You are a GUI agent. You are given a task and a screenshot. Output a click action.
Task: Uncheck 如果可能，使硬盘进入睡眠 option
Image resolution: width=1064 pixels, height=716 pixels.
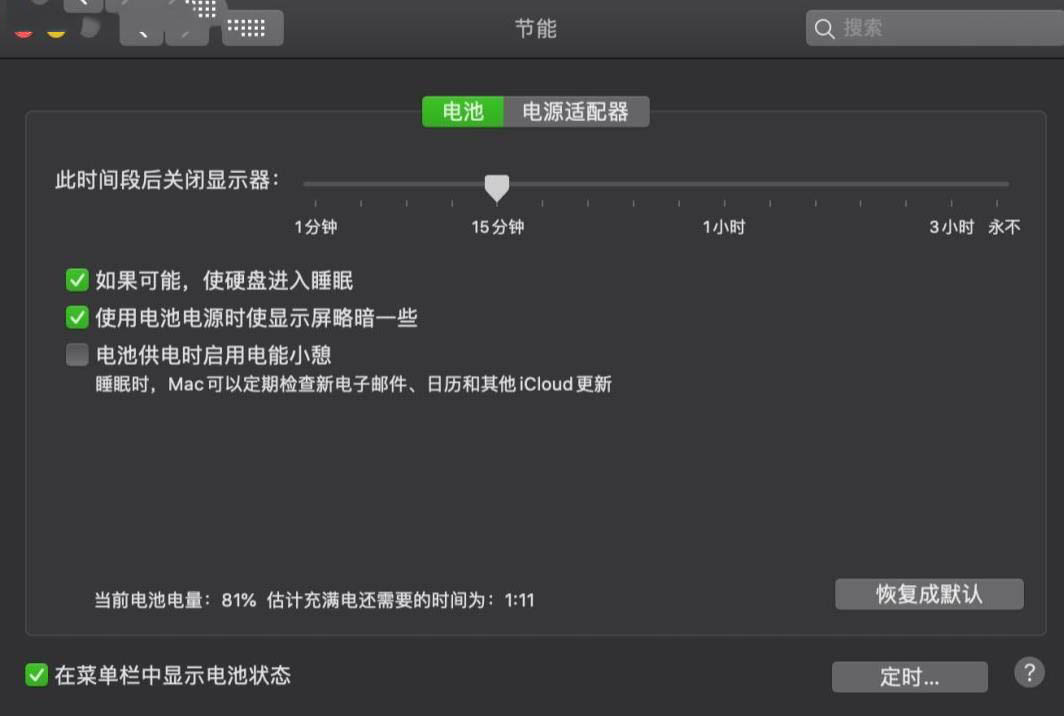pyautogui.click(x=77, y=280)
